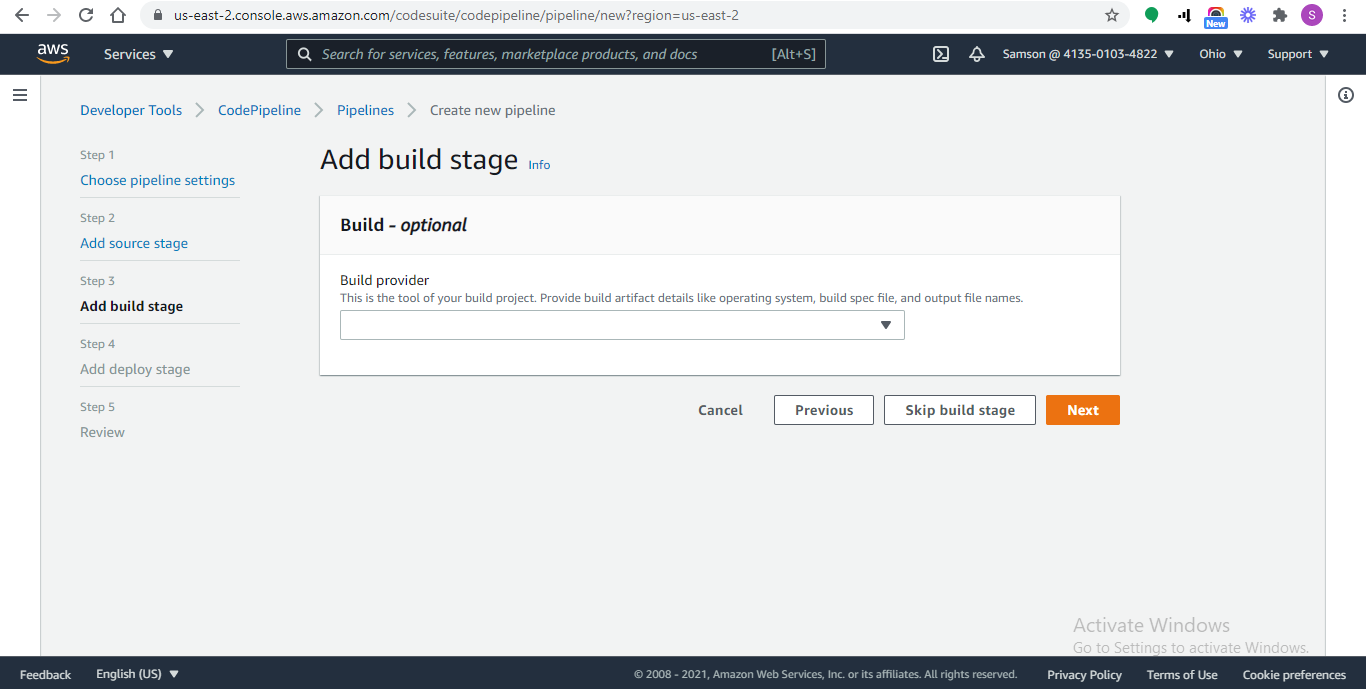Screen dimensions: 1366x689
Task: Go to Pipelines via the breadcrumb link
Action: point(365,110)
